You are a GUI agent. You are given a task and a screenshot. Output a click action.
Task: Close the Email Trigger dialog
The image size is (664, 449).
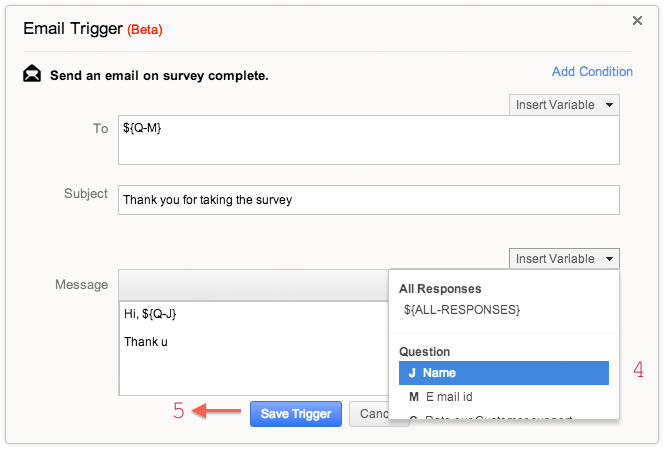click(637, 19)
